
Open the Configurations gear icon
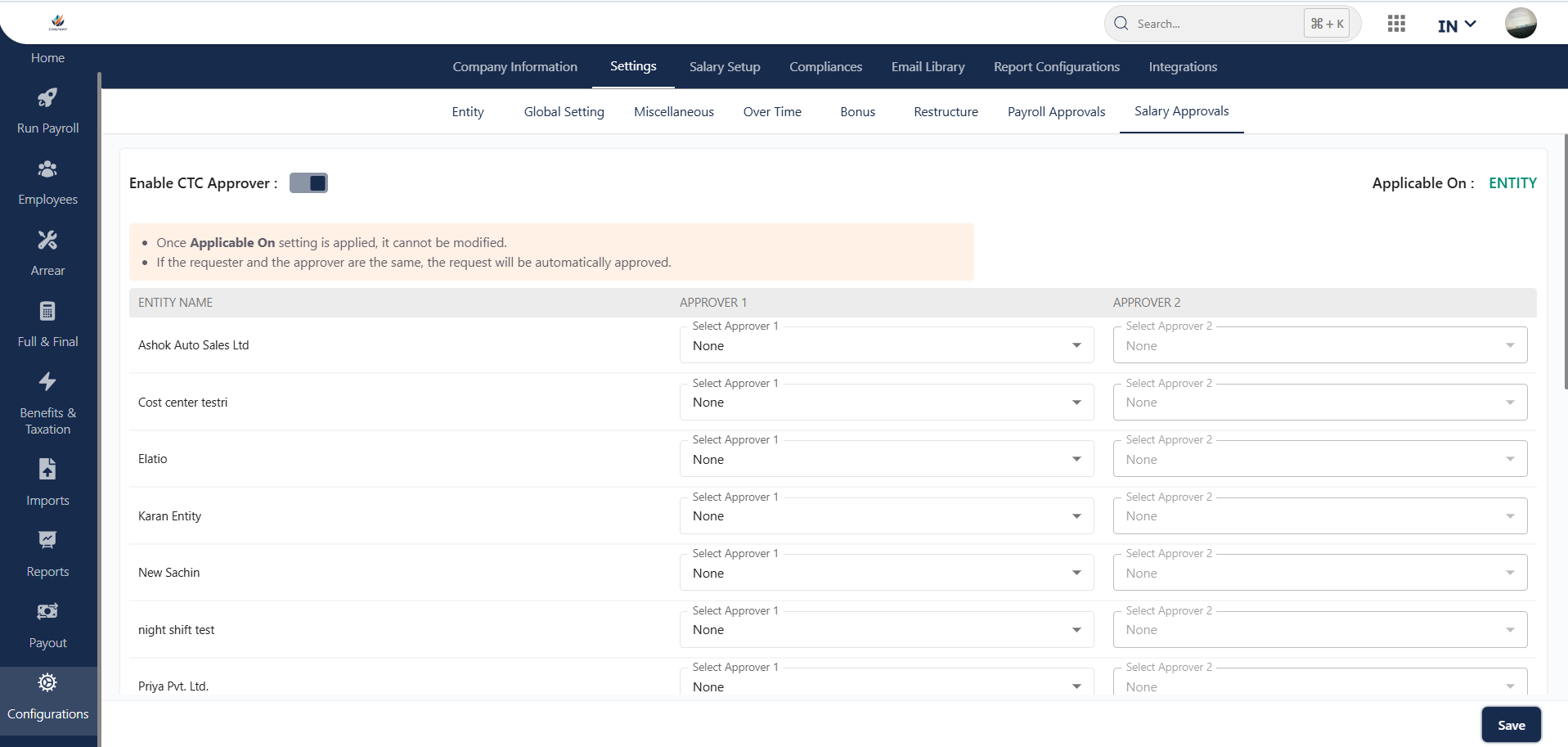pyautogui.click(x=47, y=682)
